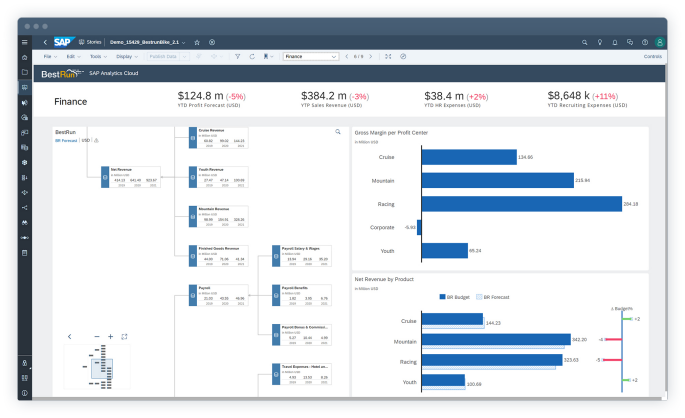Zoom in with the plus icon on tree
The image size is (685, 418).
point(110,337)
